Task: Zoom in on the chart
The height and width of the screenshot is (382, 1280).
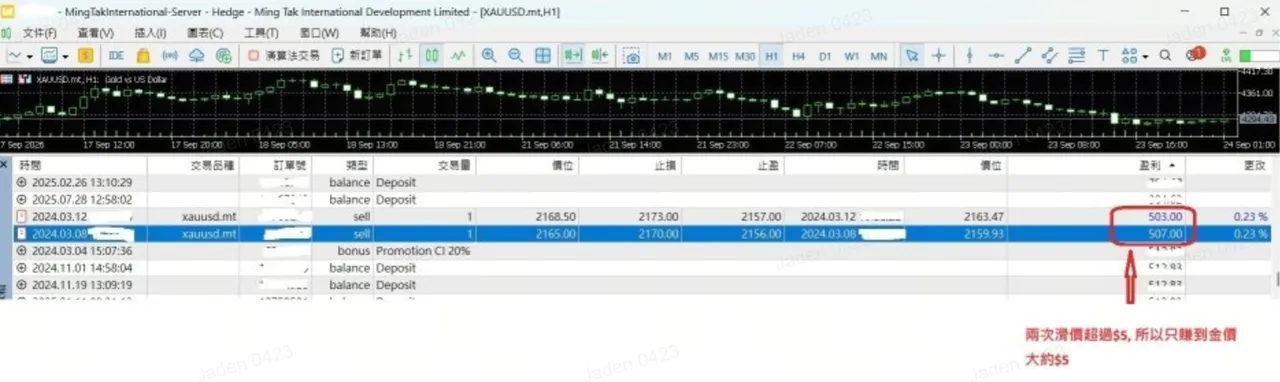Action: (x=489, y=56)
